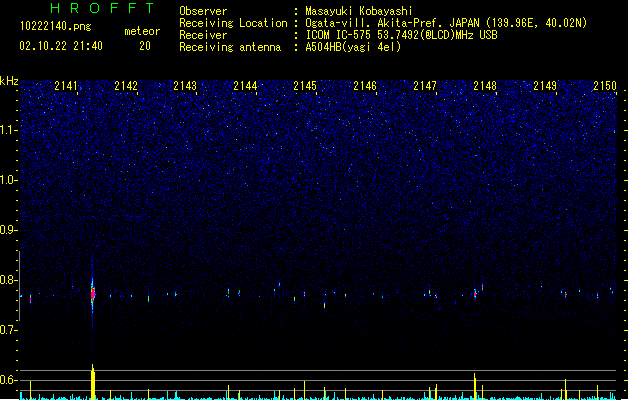Click the 2149 time axis marker
This screenshot has height=400, width=629.
coord(545,86)
